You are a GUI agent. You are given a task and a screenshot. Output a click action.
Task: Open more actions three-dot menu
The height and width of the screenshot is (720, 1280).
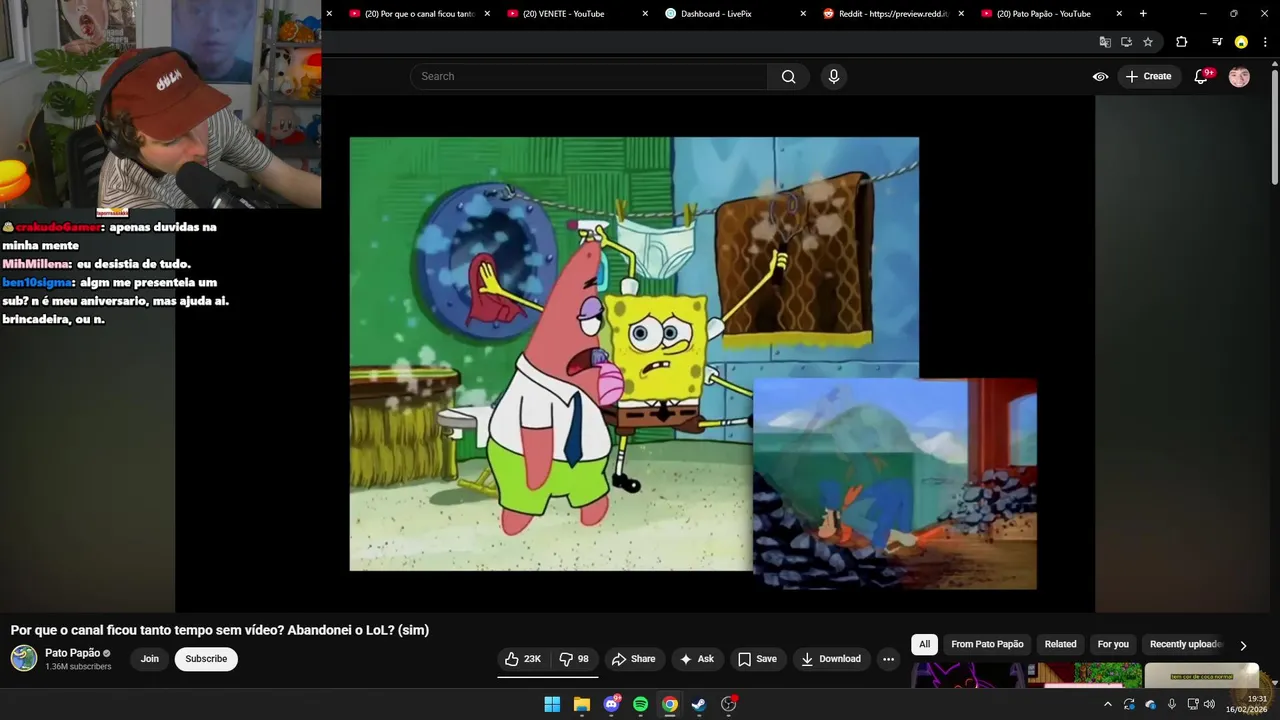[888, 659]
